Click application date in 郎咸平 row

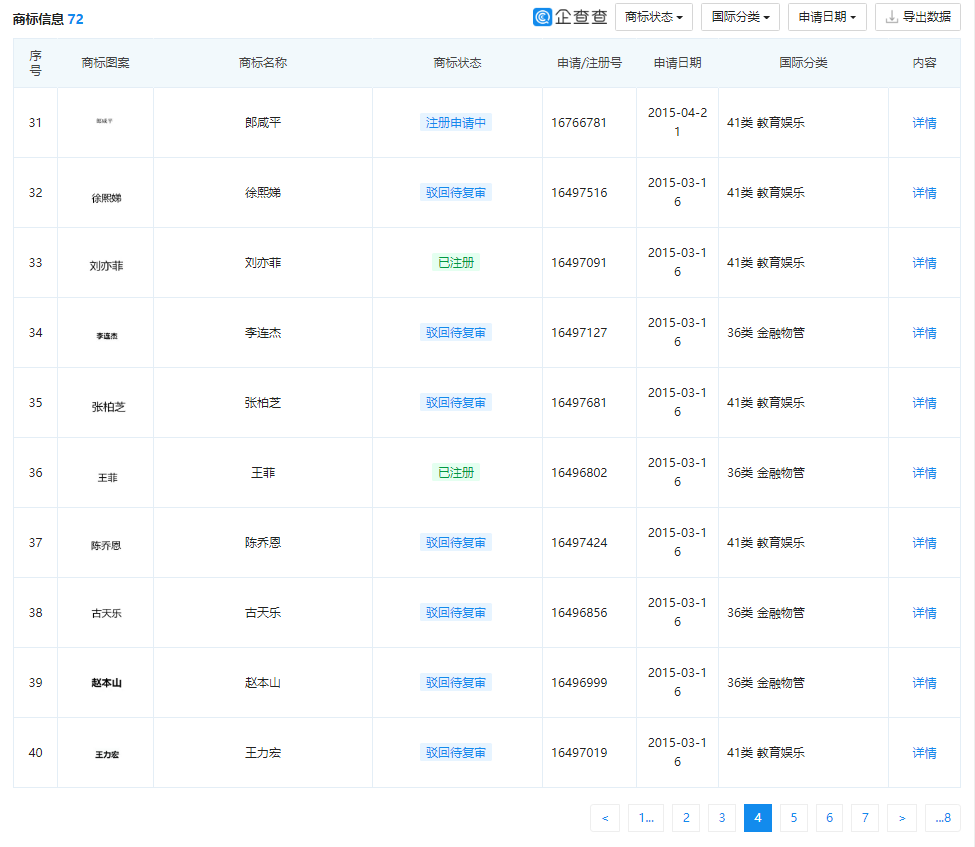(677, 123)
